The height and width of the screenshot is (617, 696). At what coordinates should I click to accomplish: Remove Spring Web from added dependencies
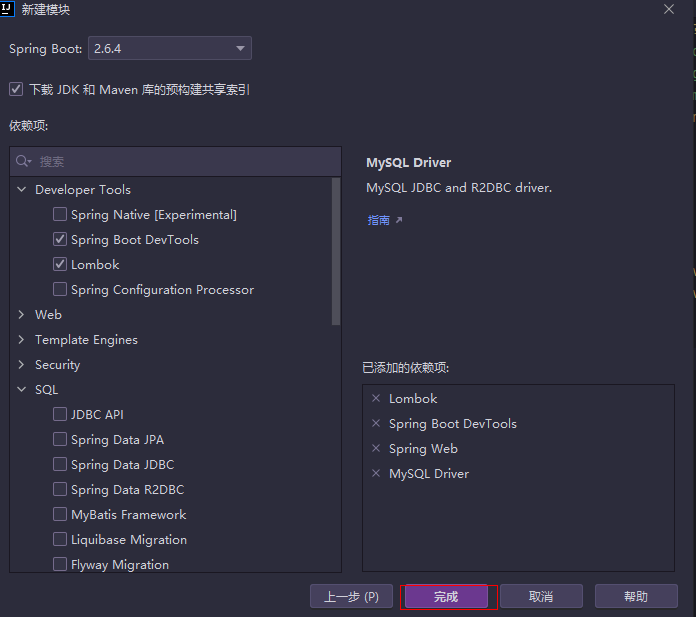point(376,448)
